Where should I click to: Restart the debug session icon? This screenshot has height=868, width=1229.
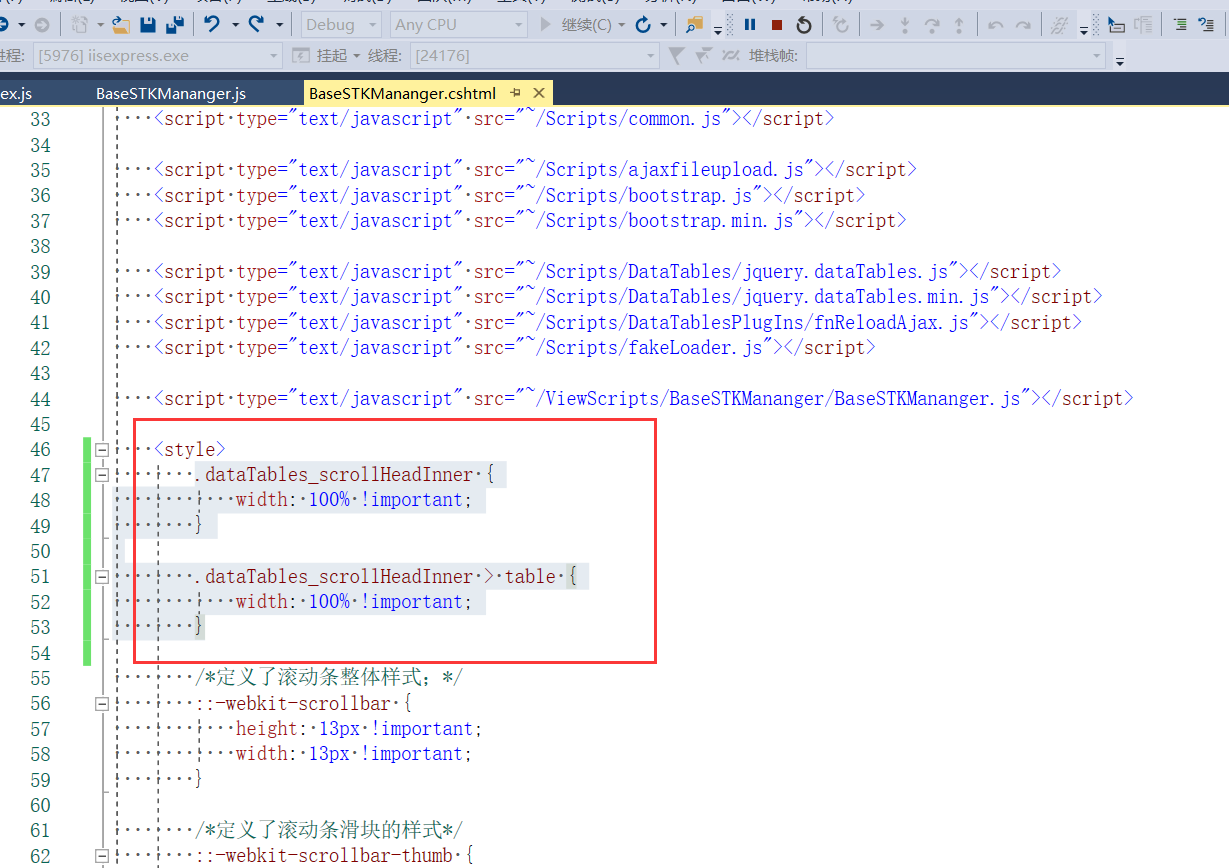point(805,24)
